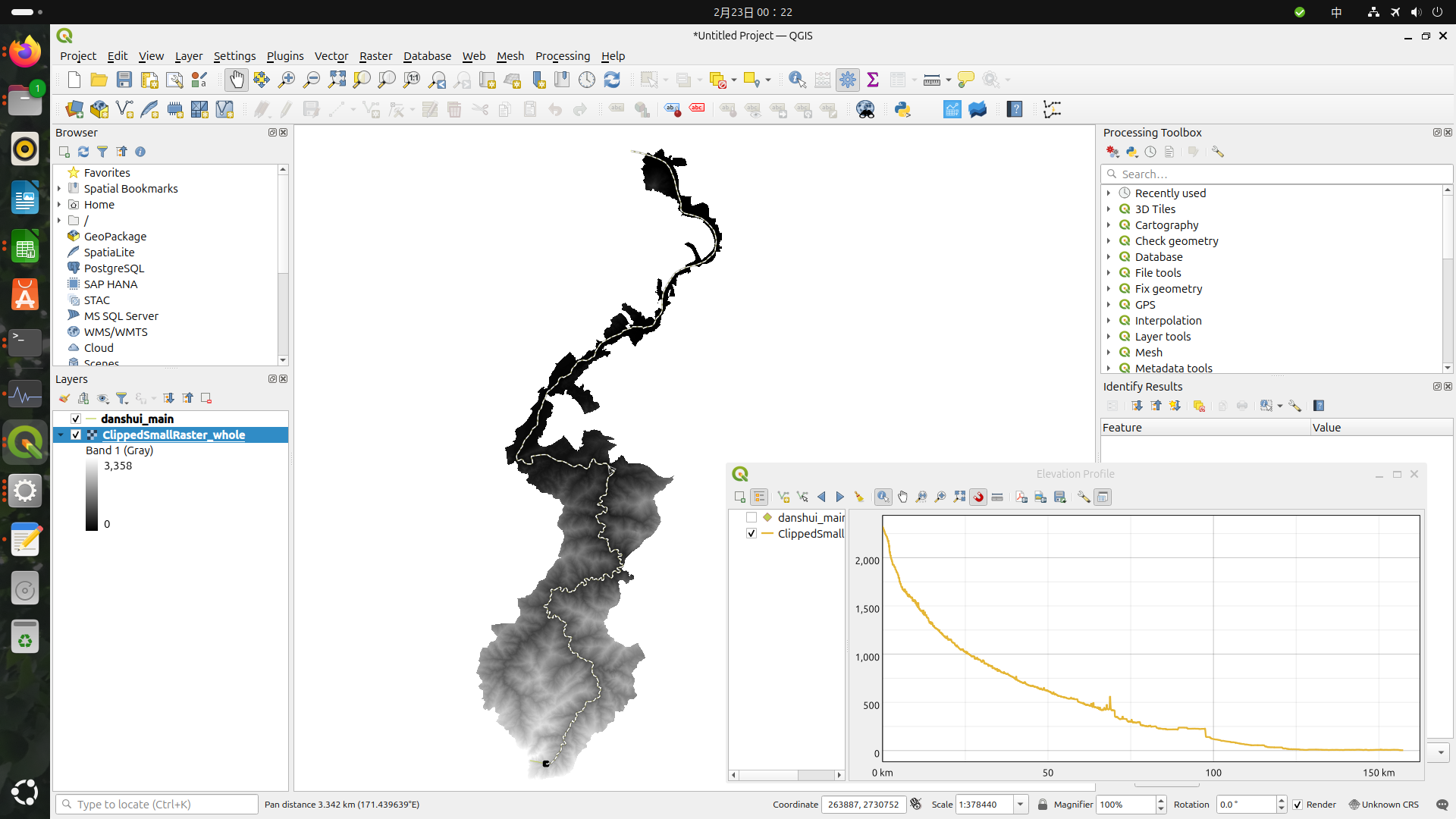Click Zoom Full extent icon
This screenshot has width=1456, height=819.
tap(337, 80)
